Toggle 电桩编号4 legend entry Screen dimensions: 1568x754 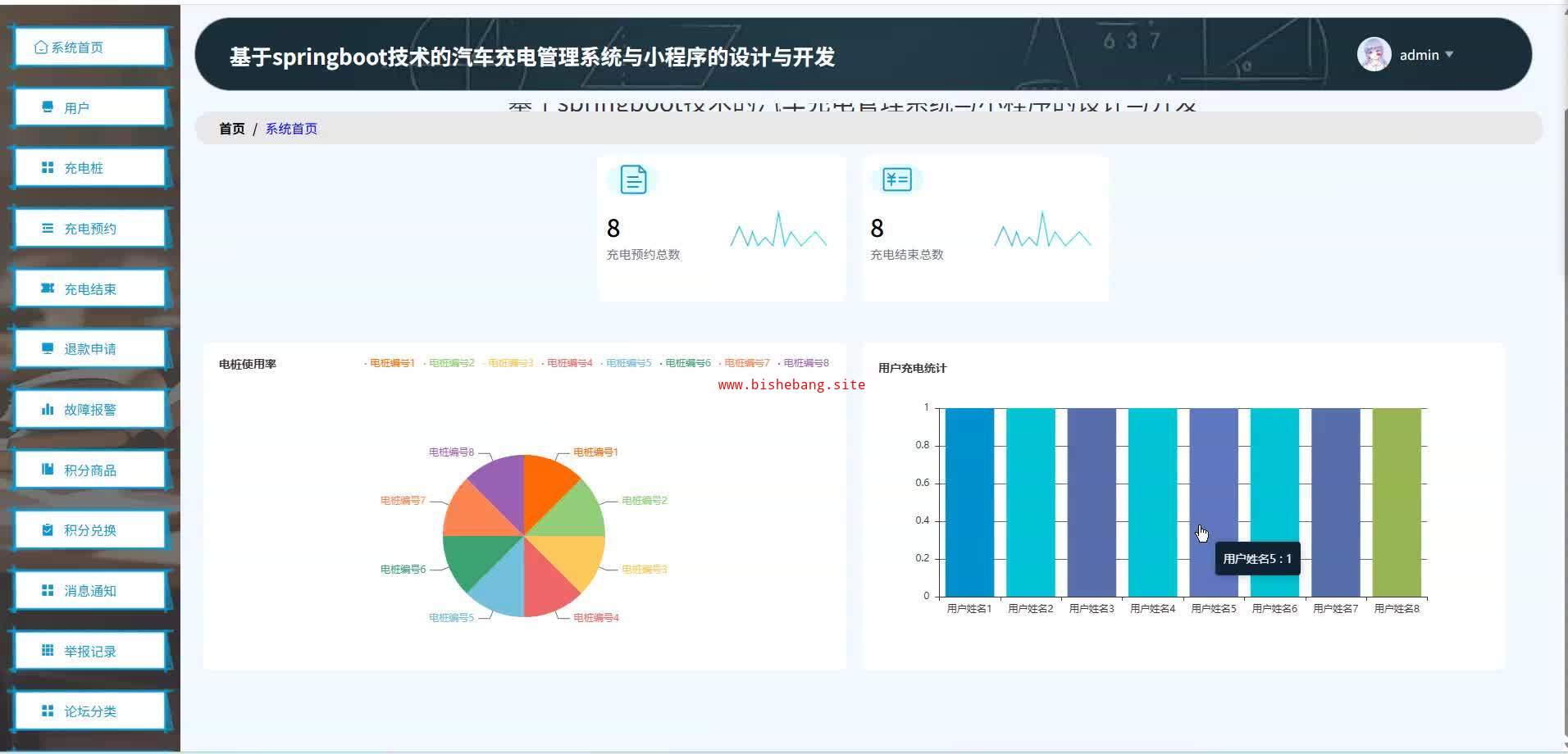point(568,363)
